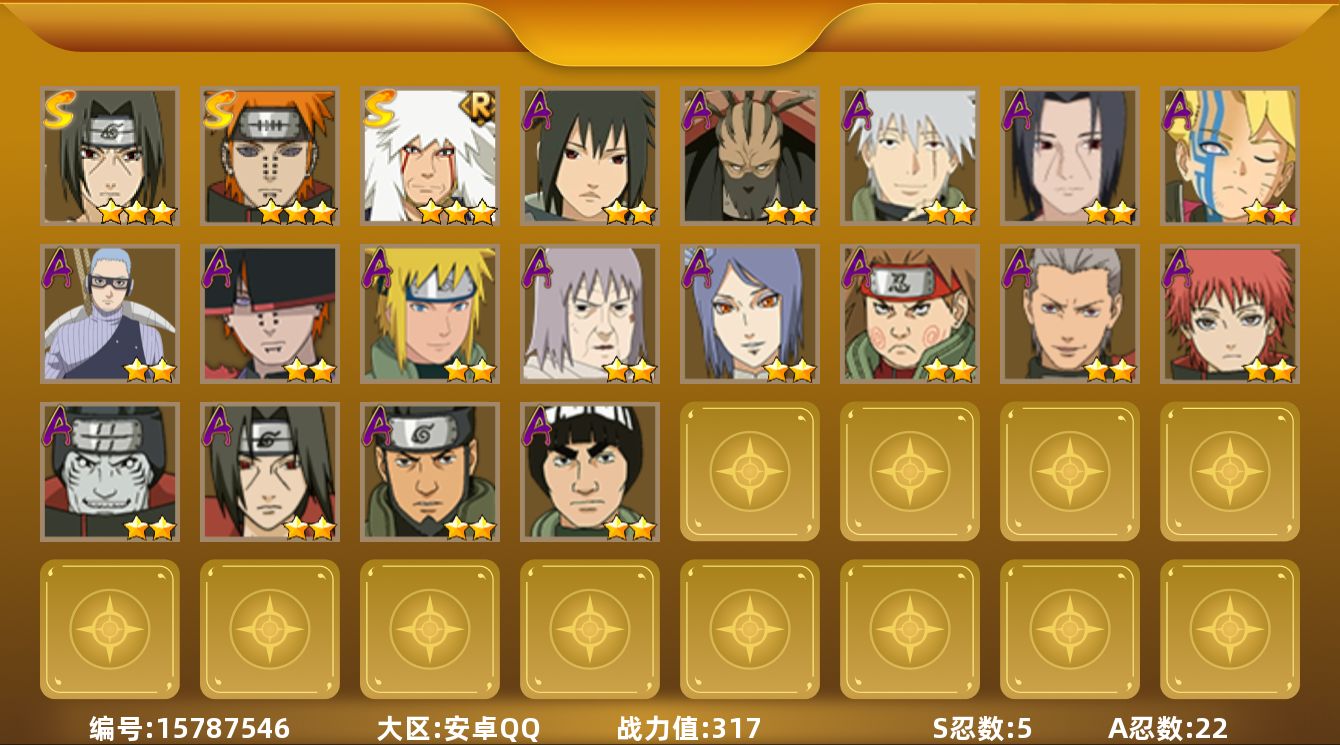Viewport: 1340px width, 745px height.
Task: Click the 大区:安卓QQ server label
Action: click(458, 728)
